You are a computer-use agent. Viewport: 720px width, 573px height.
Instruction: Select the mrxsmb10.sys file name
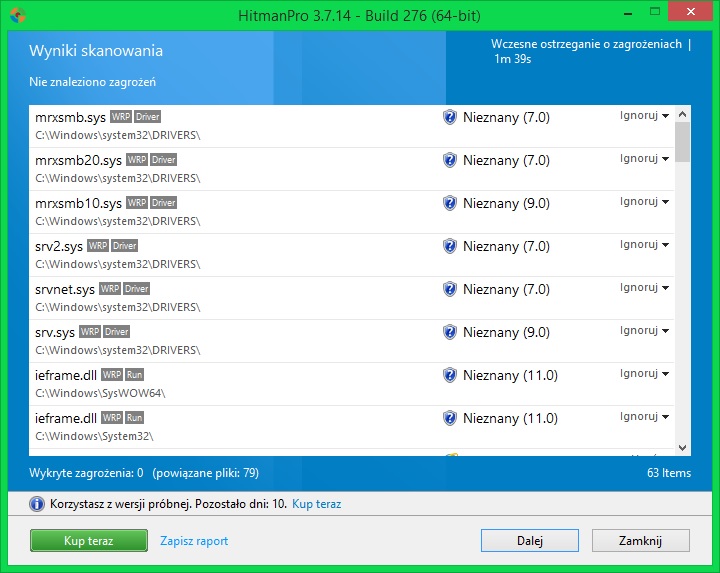79,203
